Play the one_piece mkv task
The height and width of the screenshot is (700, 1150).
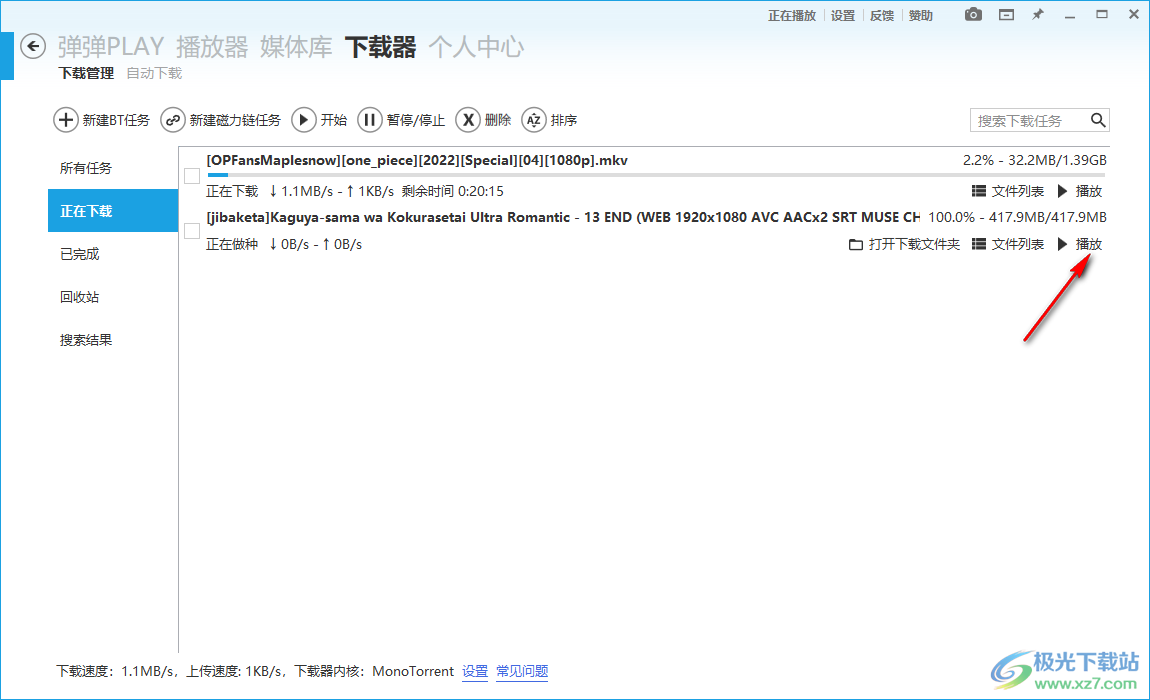tap(1080, 191)
